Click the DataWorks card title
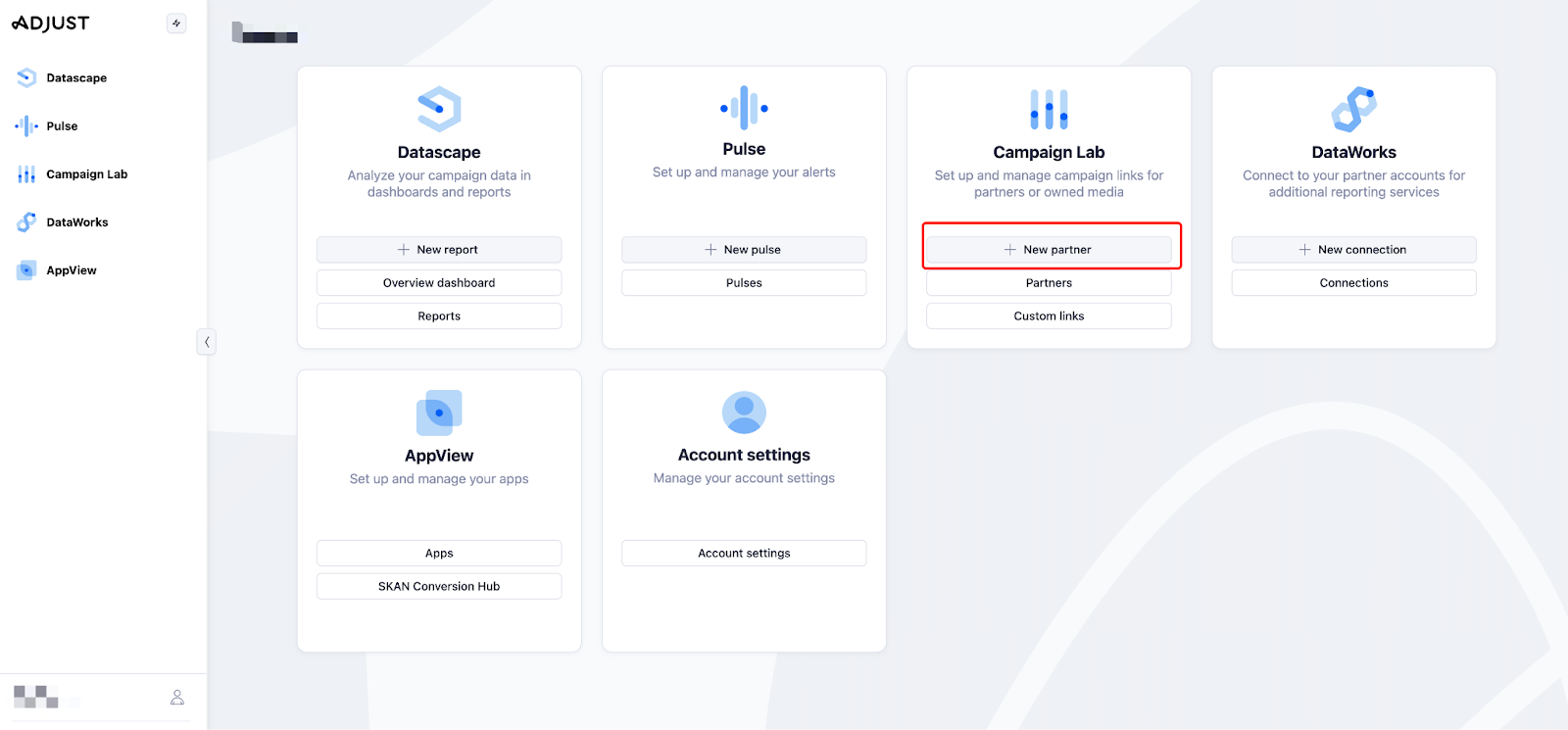This screenshot has width=1568, height=730. 1353,152
